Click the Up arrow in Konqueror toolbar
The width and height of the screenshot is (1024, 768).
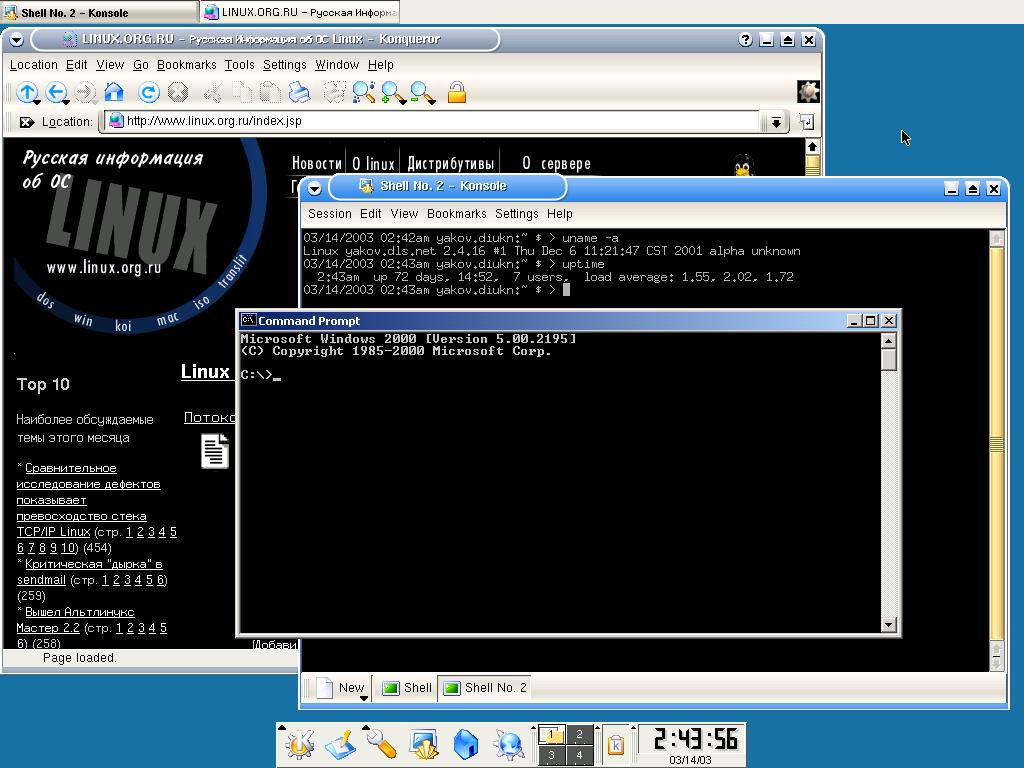27,92
